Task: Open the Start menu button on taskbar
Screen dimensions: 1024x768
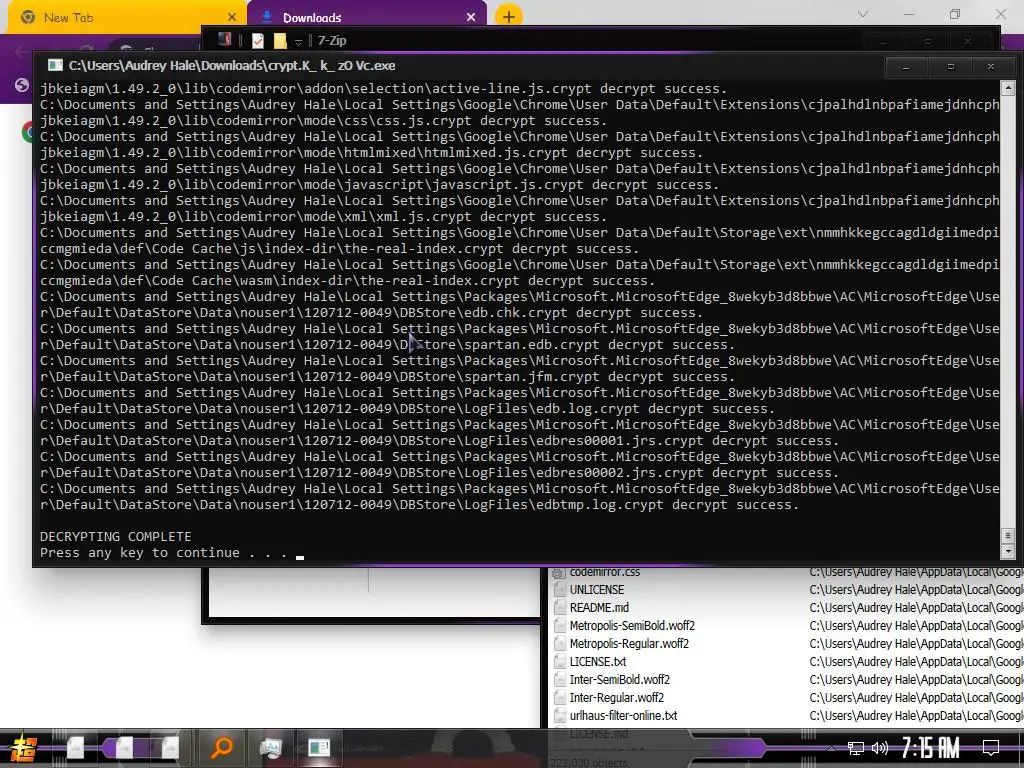Action: pyautogui.click(x=24, y=748)
